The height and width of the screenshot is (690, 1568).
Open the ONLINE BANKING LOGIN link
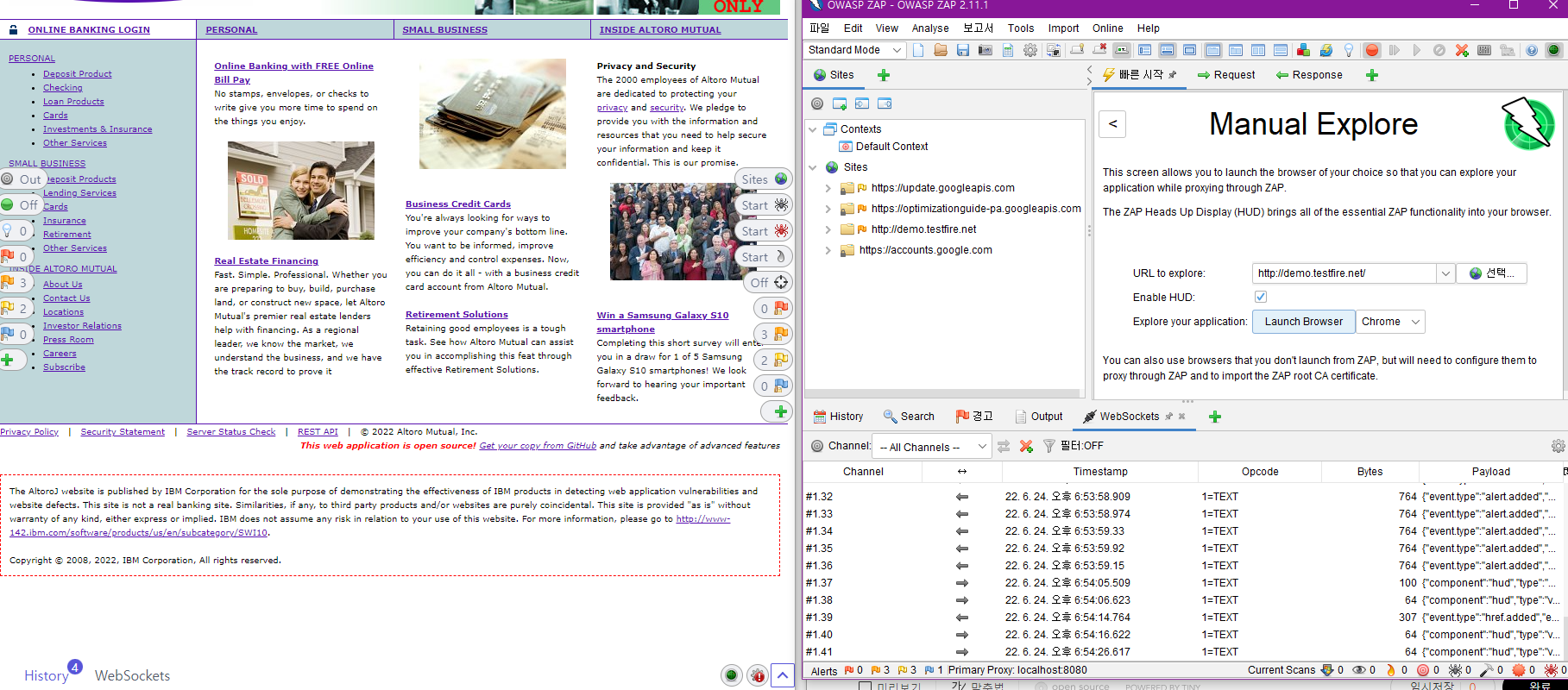coord(89,29)
